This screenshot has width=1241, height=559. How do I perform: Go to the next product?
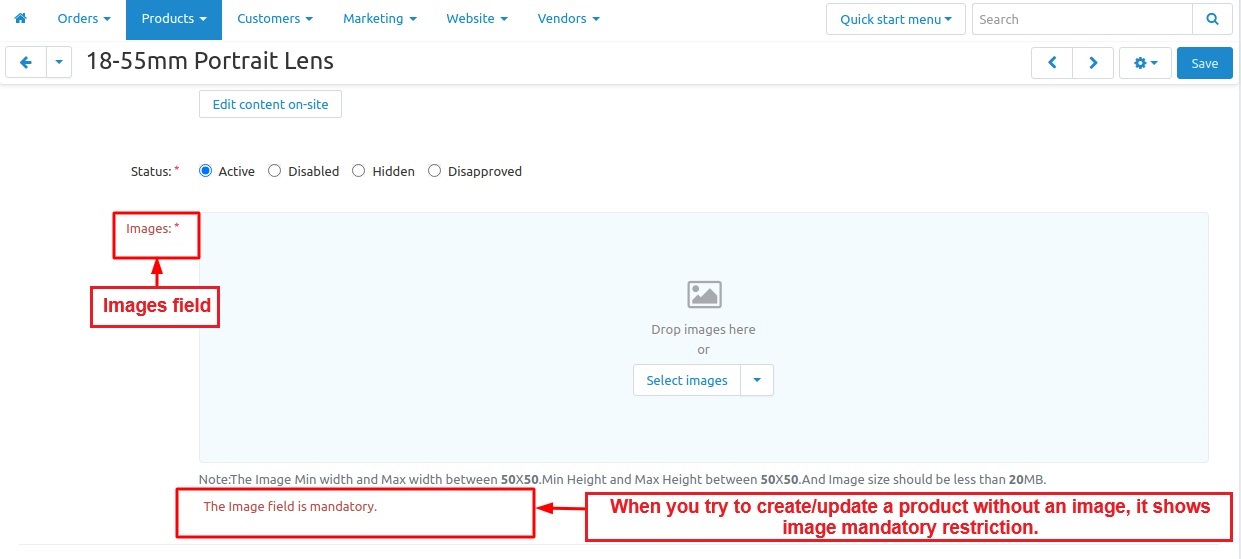pyautogui.click(x=1093, y=63)
